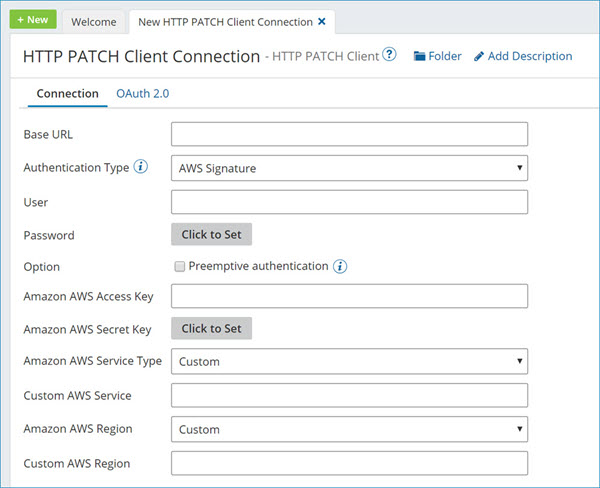This screenshot has width=600, height=488.
Task: Click the Custom AWS Service field
Action: click(349, 395)
